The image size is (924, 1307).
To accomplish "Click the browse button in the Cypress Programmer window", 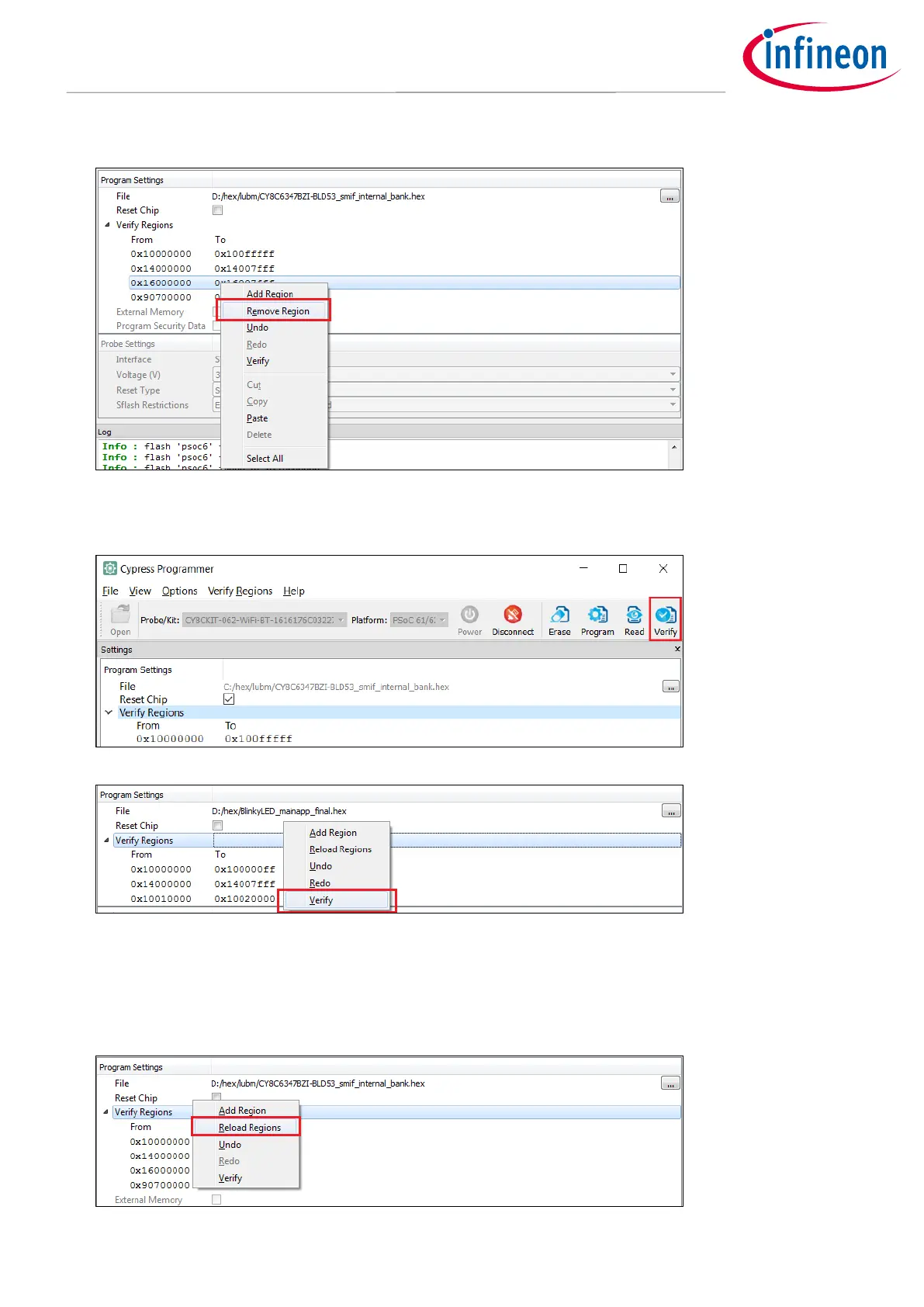I will 671,686.
